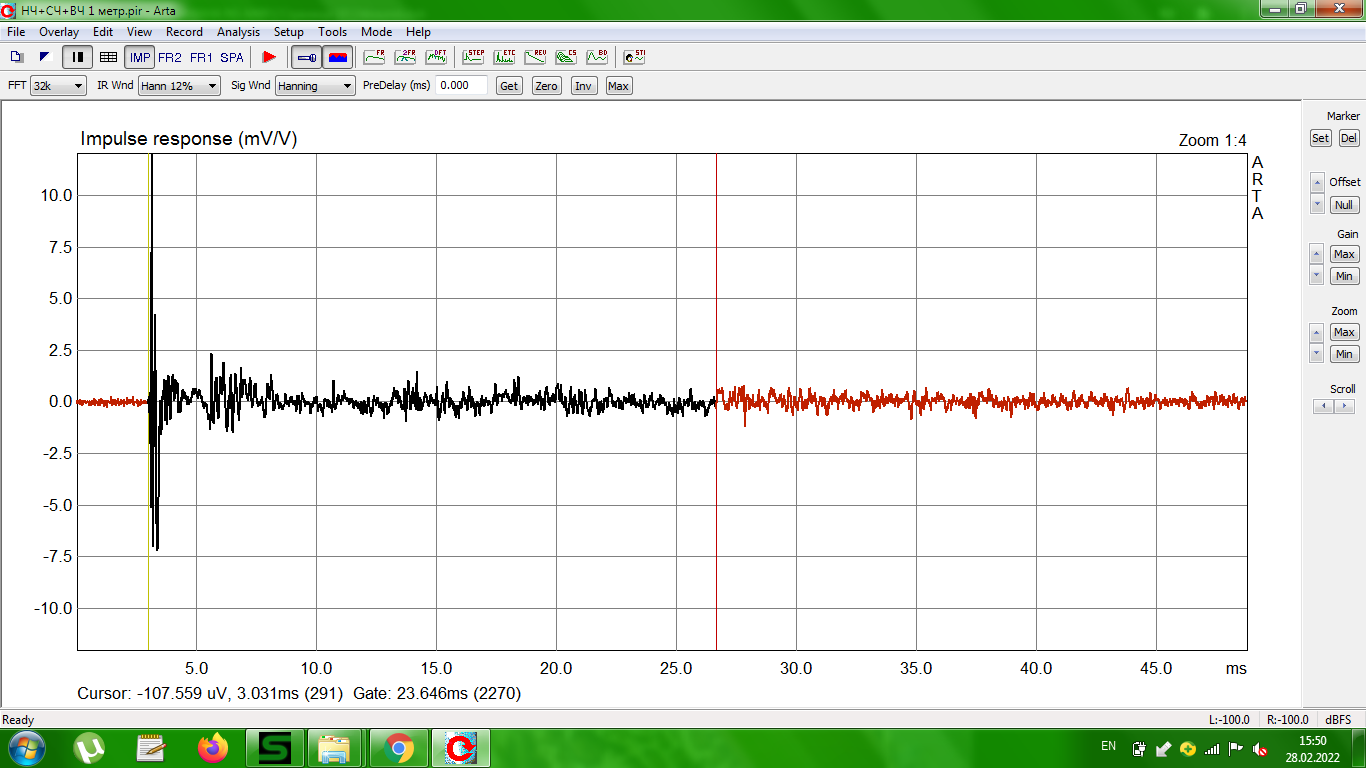Viewport: 1366px width, 768px height.
Task: Open the CSD cumulative spectral decay icon
Action: 566,57
